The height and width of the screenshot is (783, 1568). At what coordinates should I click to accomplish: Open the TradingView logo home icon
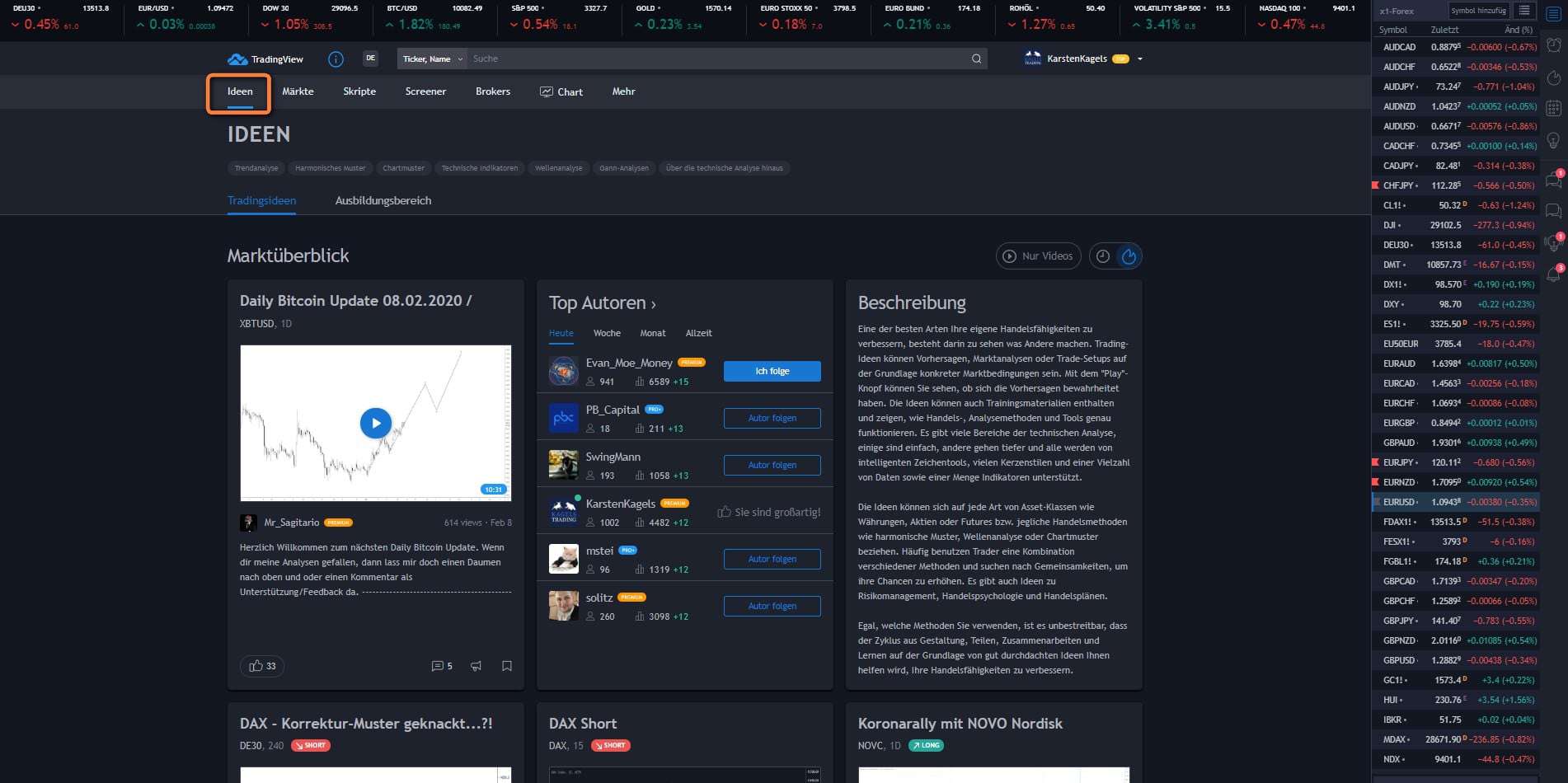[x=238, y=59]
